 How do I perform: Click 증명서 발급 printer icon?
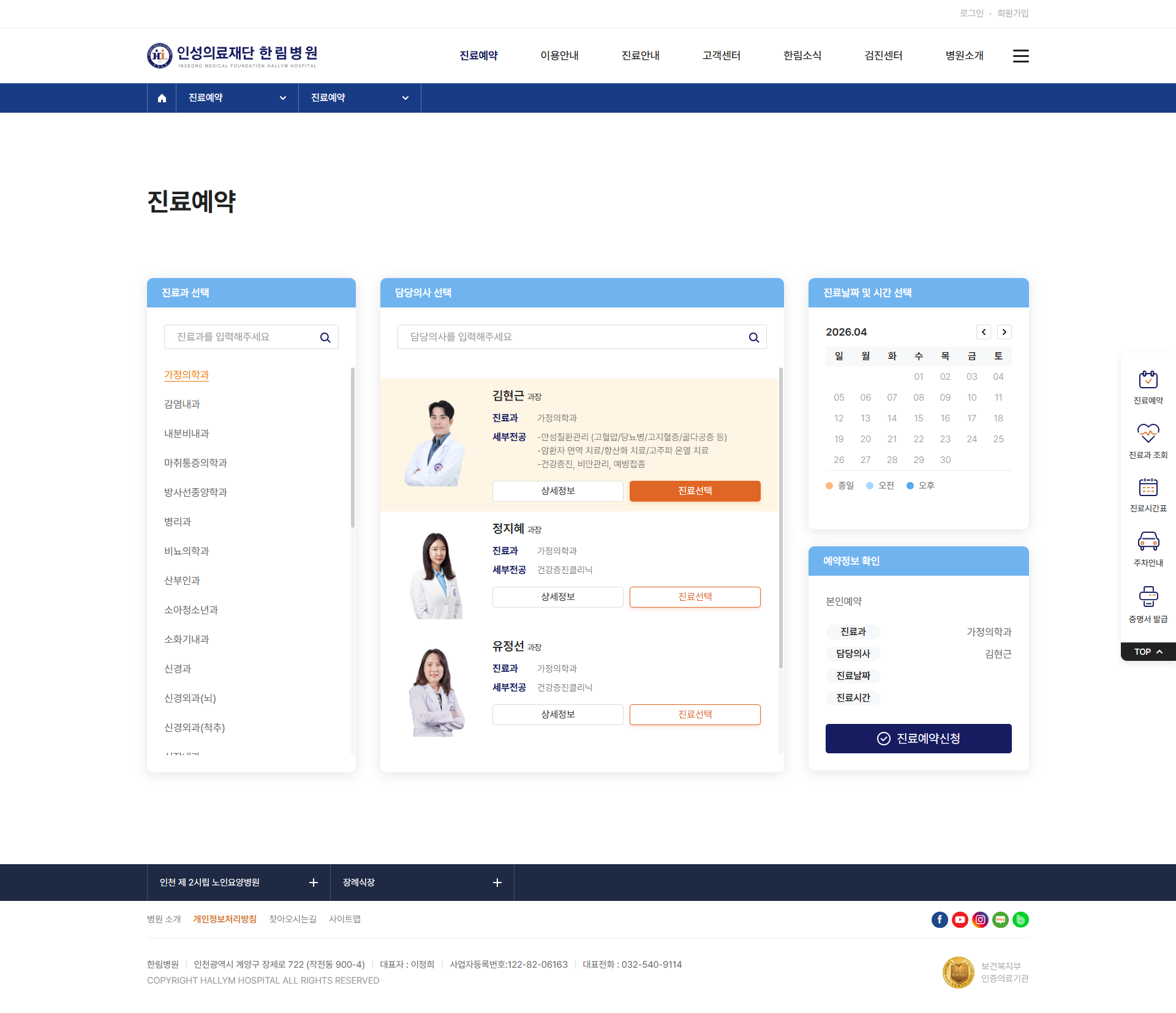(x=1148, y=597)
